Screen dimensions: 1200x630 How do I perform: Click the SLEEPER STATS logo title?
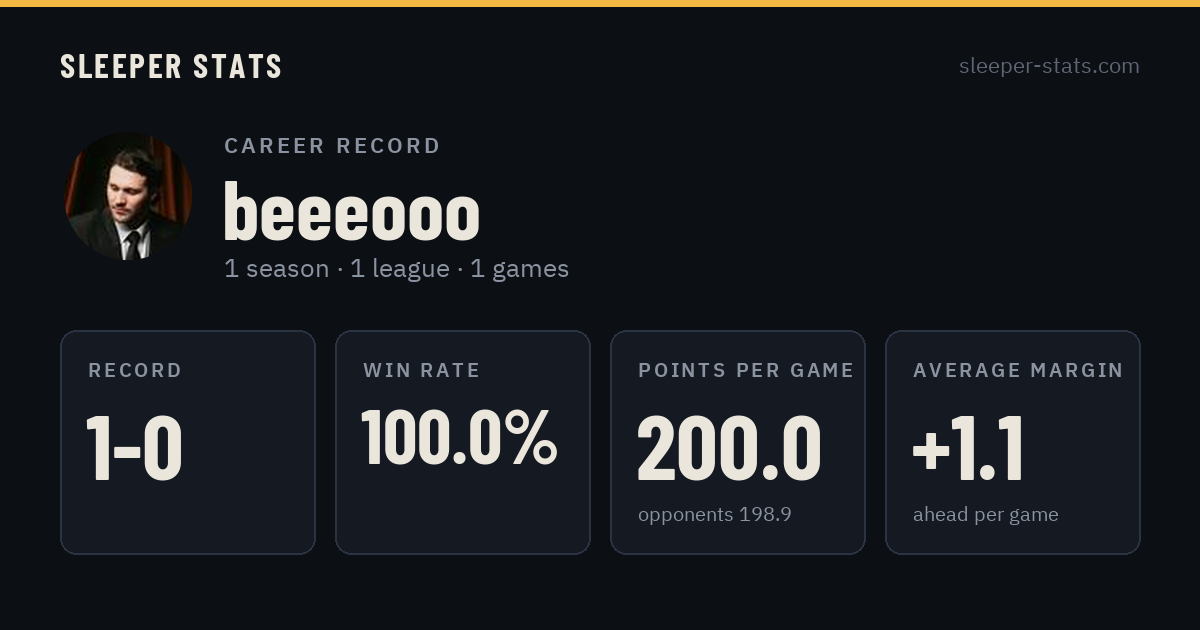pos(171,66)
